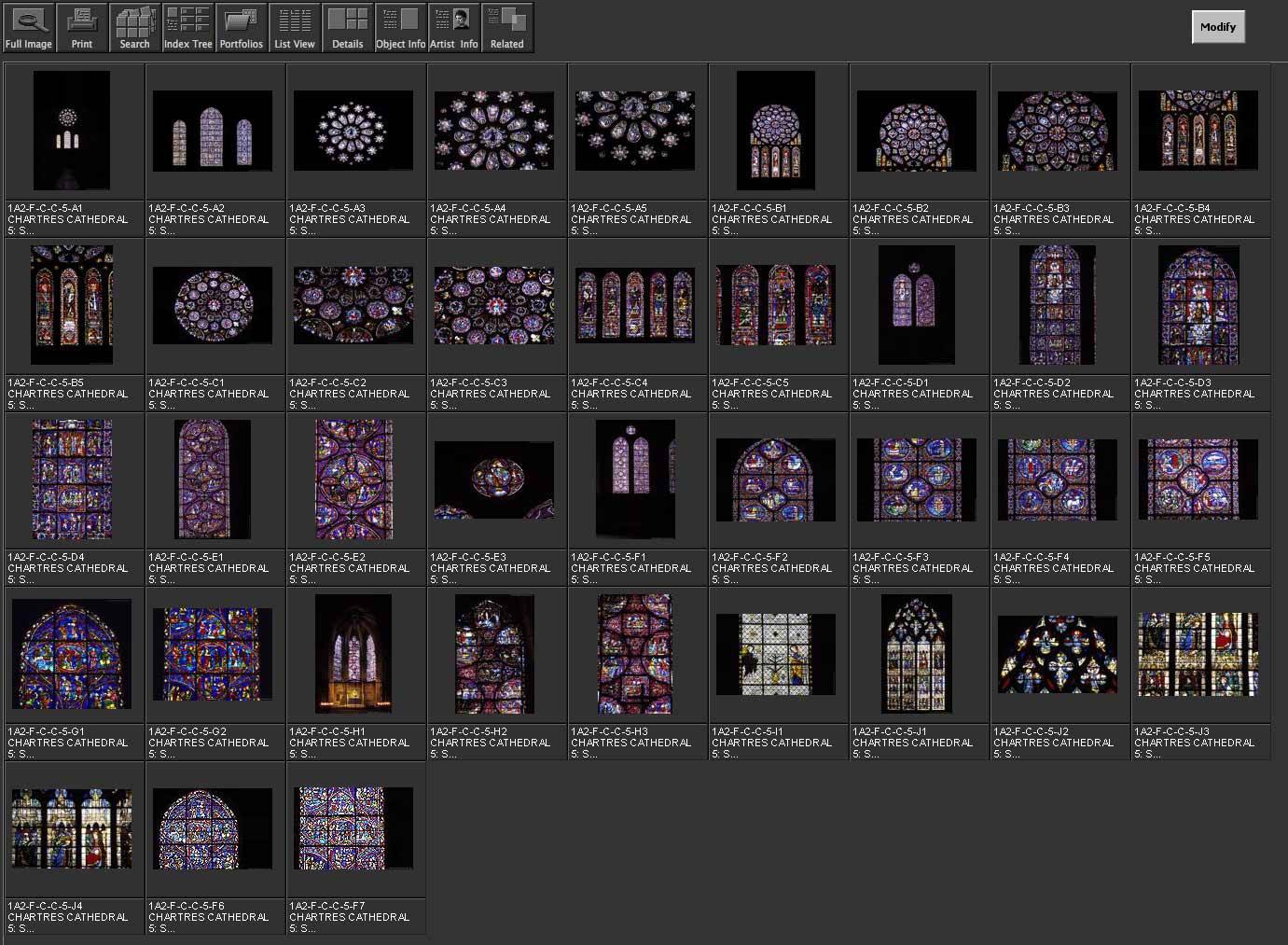The image size is (1288, 945).
Task: Show the Index Tree
Action: tap(188, 28)
